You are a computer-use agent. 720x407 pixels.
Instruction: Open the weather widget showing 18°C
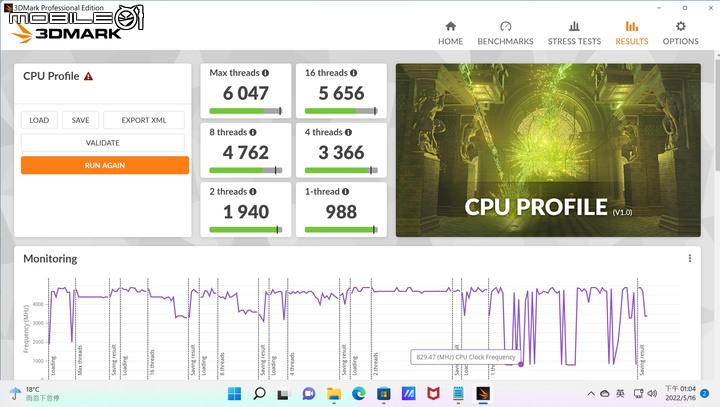34,394
